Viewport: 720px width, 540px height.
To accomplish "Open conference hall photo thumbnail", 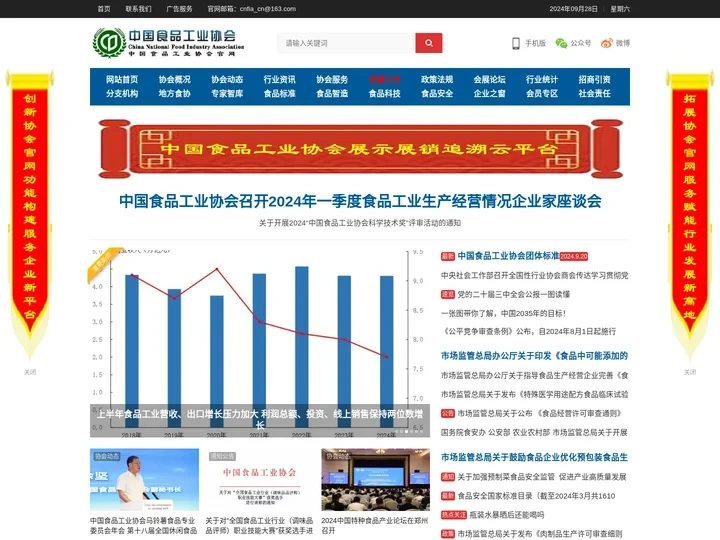I will click(x=376, y=479).
